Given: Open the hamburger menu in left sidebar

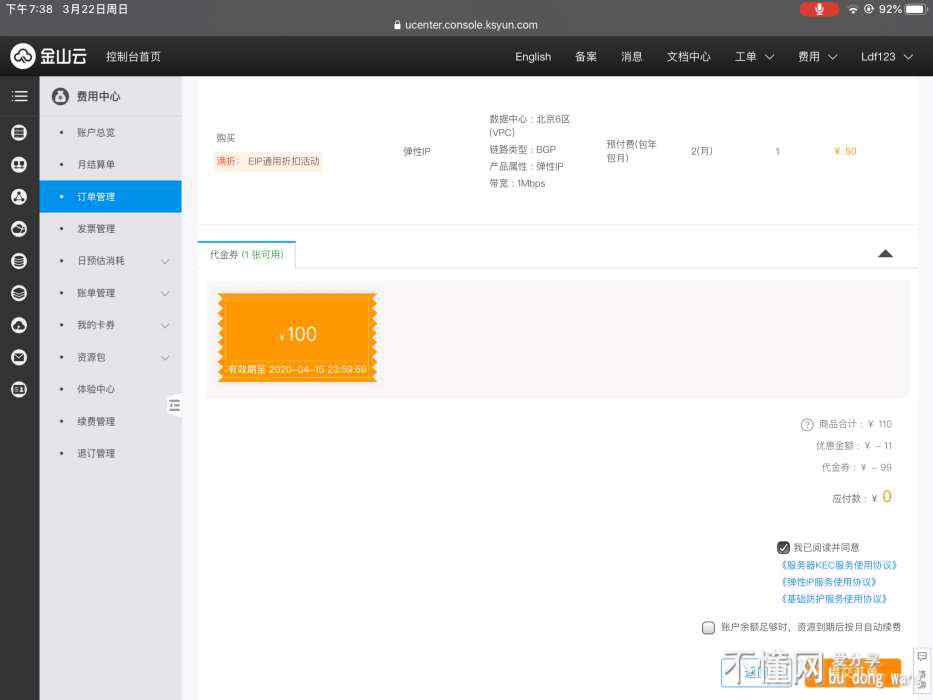Looking at the screenshot, I should [x=19, y=96].
